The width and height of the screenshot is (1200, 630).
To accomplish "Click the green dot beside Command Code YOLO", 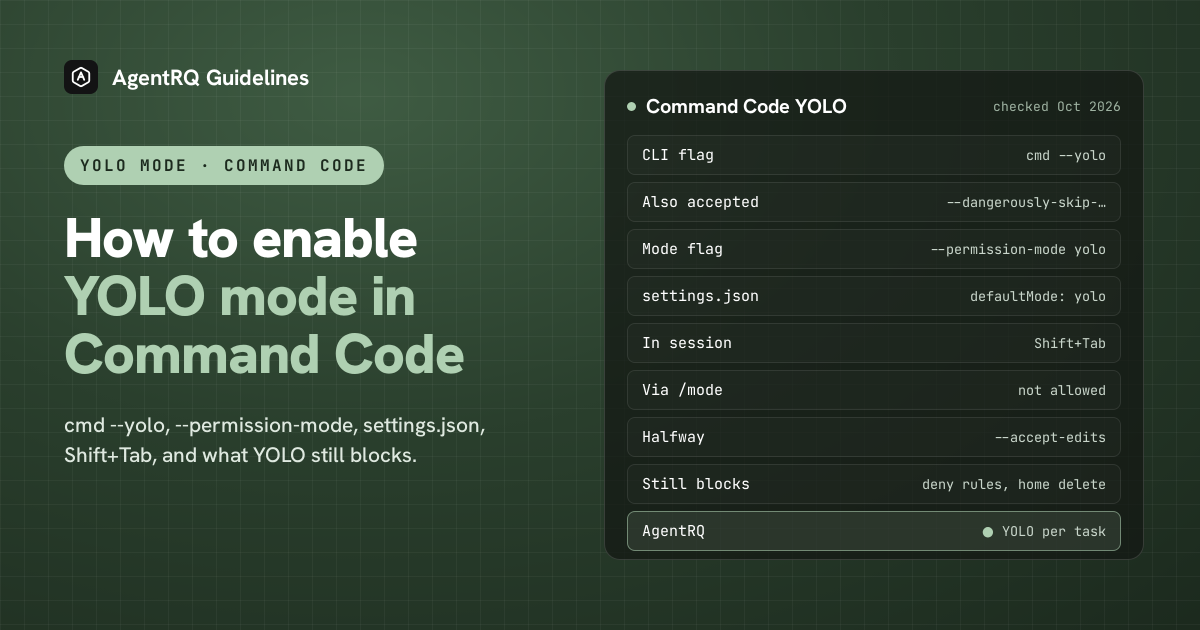I will pos(631,106).
